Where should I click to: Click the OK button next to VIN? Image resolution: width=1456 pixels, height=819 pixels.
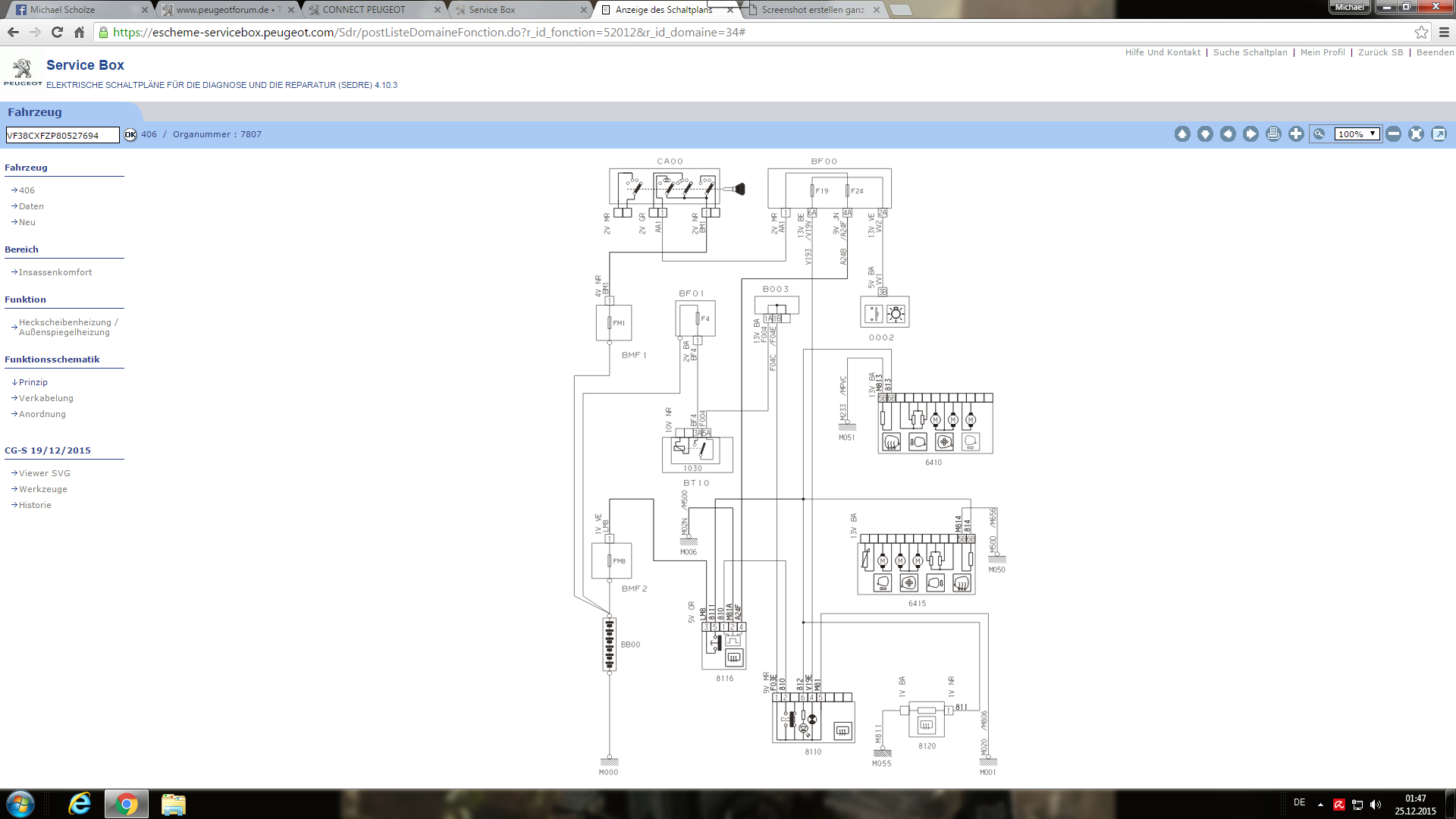pos(130,135)
